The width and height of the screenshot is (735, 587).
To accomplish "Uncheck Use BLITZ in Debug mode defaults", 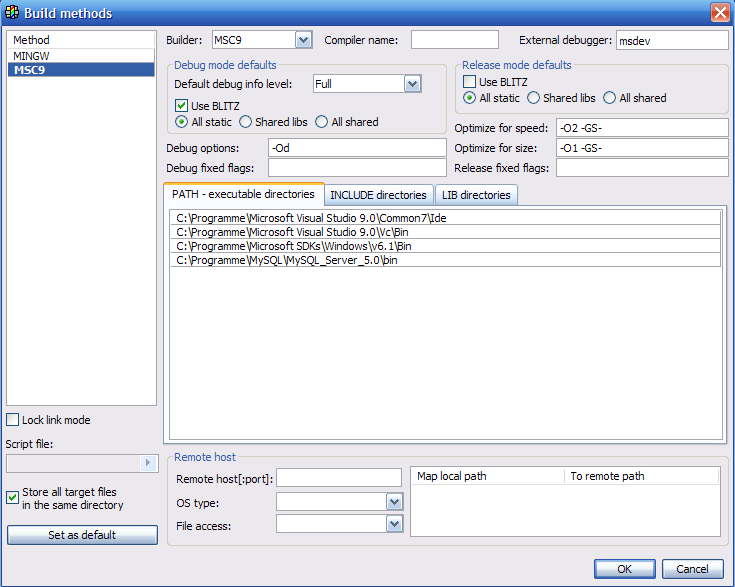I will [182, 105].
